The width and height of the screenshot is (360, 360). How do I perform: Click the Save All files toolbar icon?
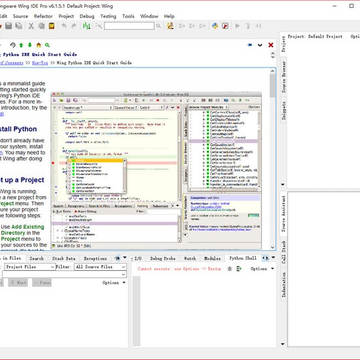19,26
